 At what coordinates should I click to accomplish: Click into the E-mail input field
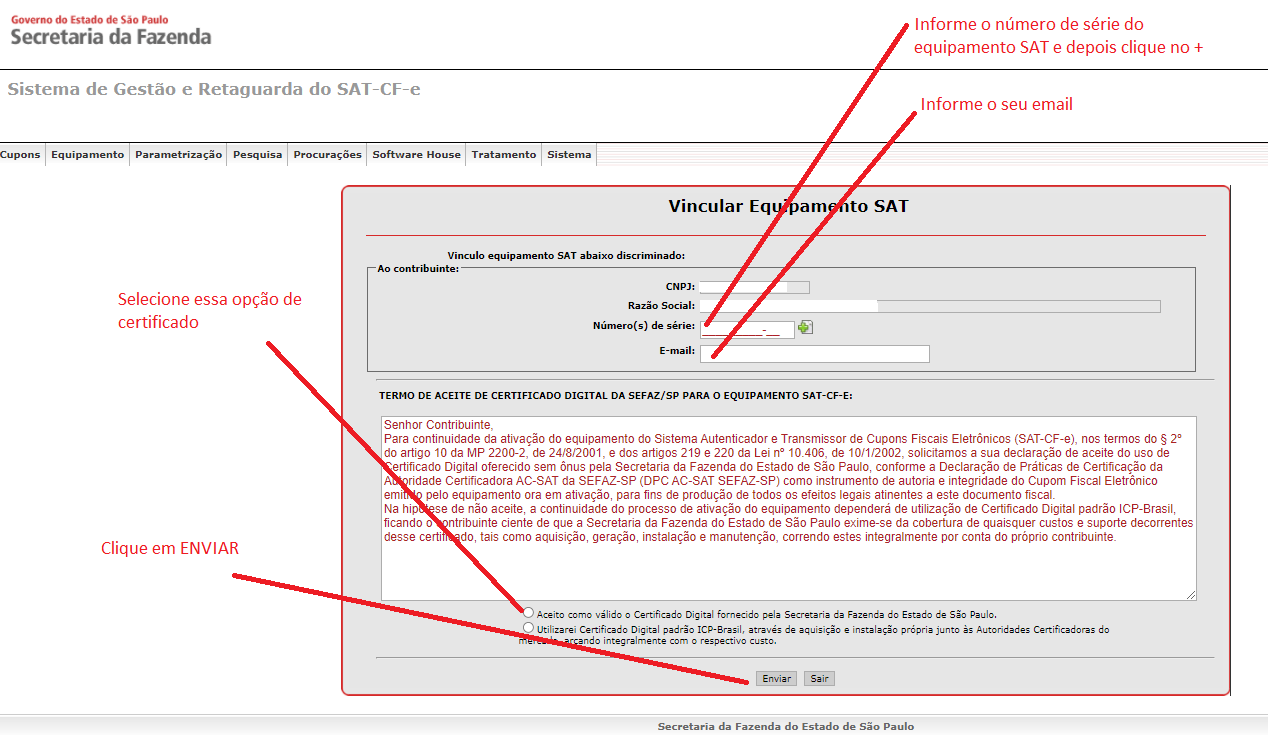point(814,353)
